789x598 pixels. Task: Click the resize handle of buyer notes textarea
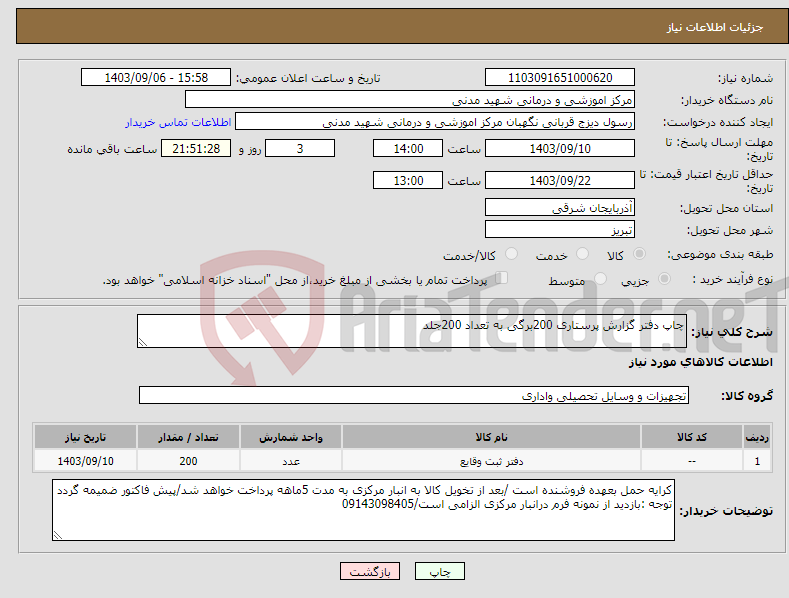[58, 535]
